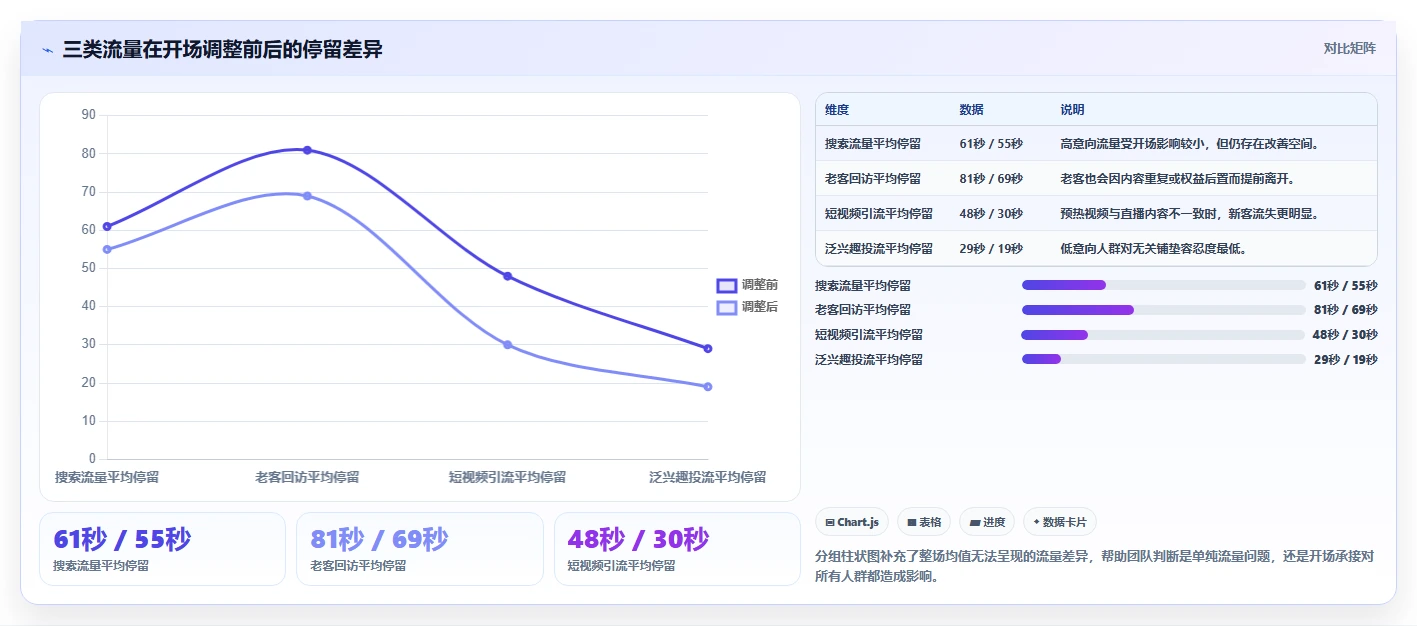Image resolution: width=1417 pixels, height=626 pixels.
Task: Click the 数据卡片 chip
Action: tap(1060, 522)
